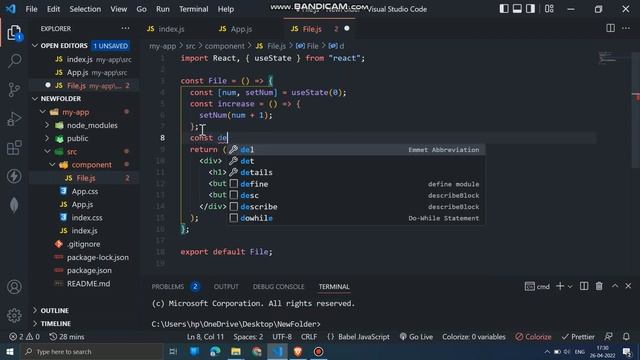Click CRLF end of line setting
640x360 pixels.
pyautogui.click(x=309, y=337)
